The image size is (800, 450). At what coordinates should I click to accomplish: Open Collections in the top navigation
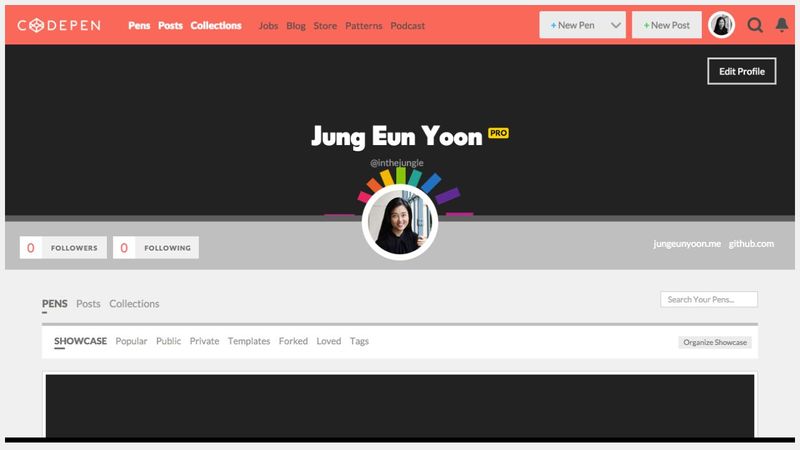(x=216, y=25)
